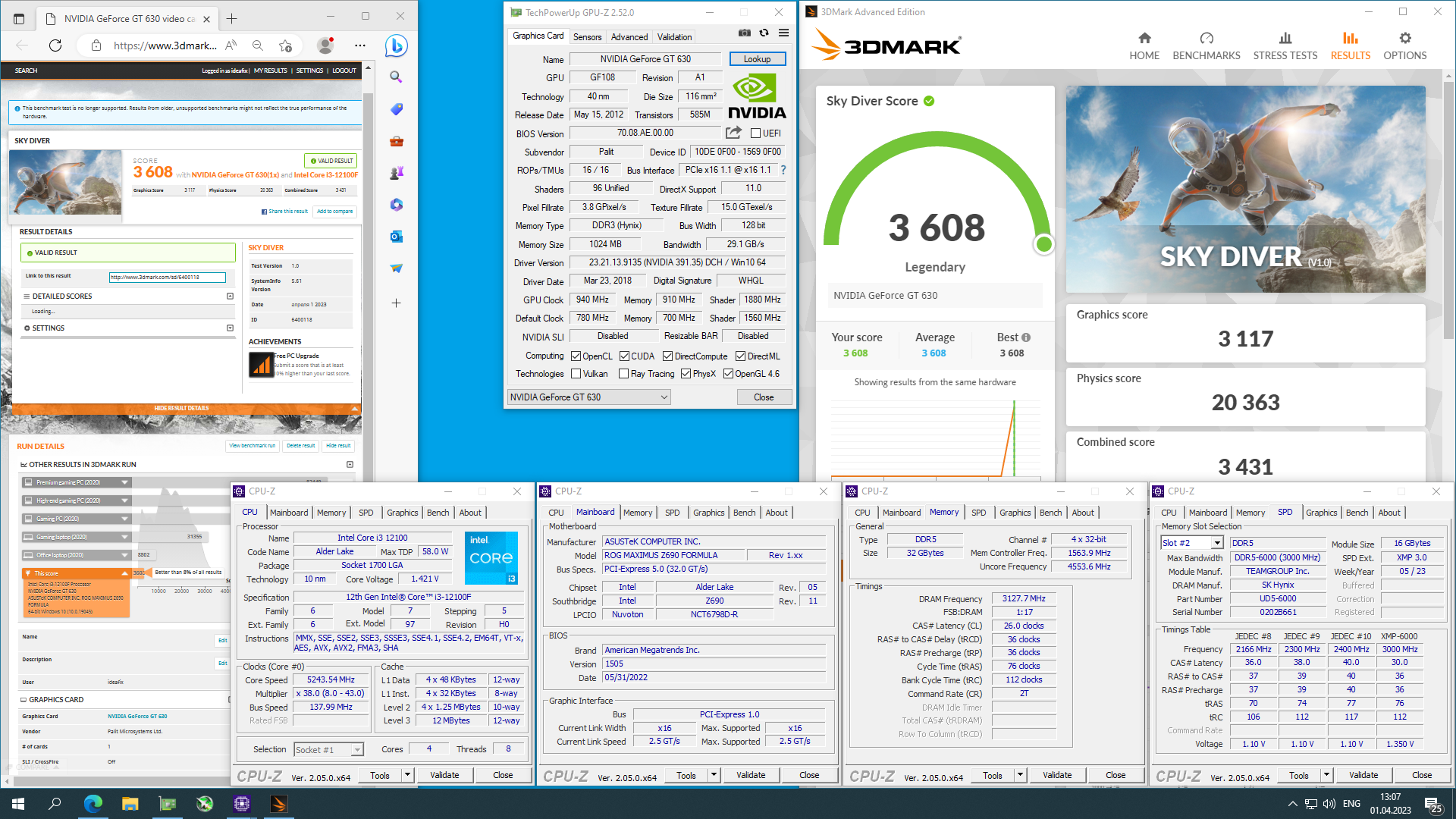The image size is (1456, 819).
Task: Open the Drop paper-plane icon in Edge sidebar
Action: pyautogui.click(x=396, y=268)
